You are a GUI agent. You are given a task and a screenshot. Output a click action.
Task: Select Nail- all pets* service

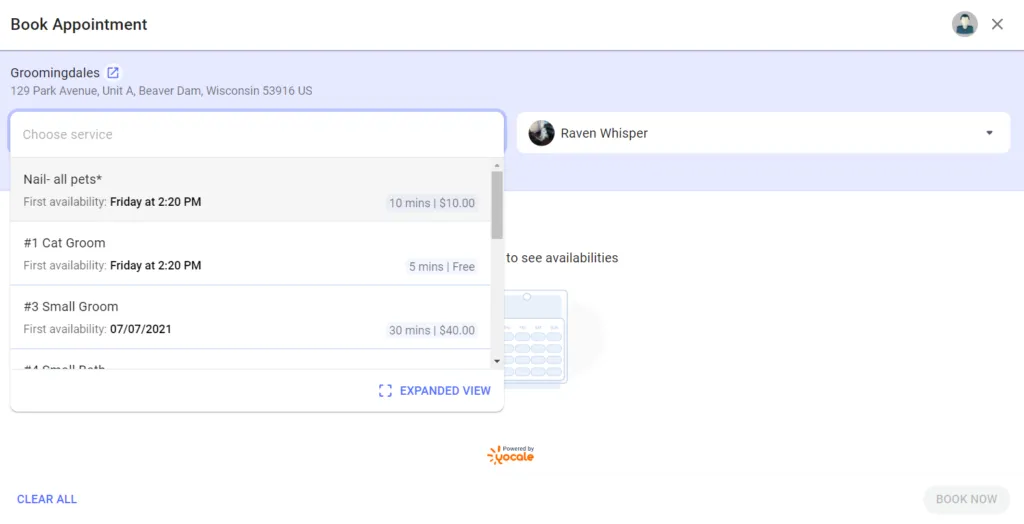(x=250, y=190)
